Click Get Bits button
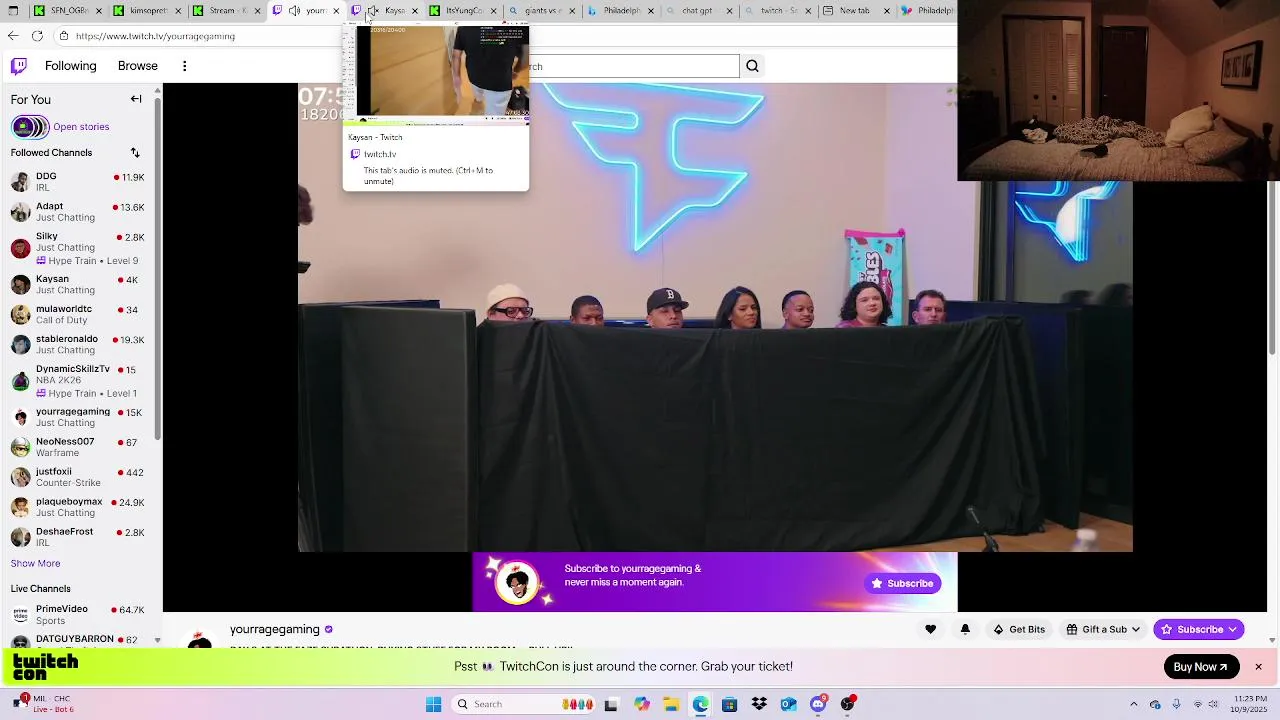1280x720 pixels. [1019, 629]
